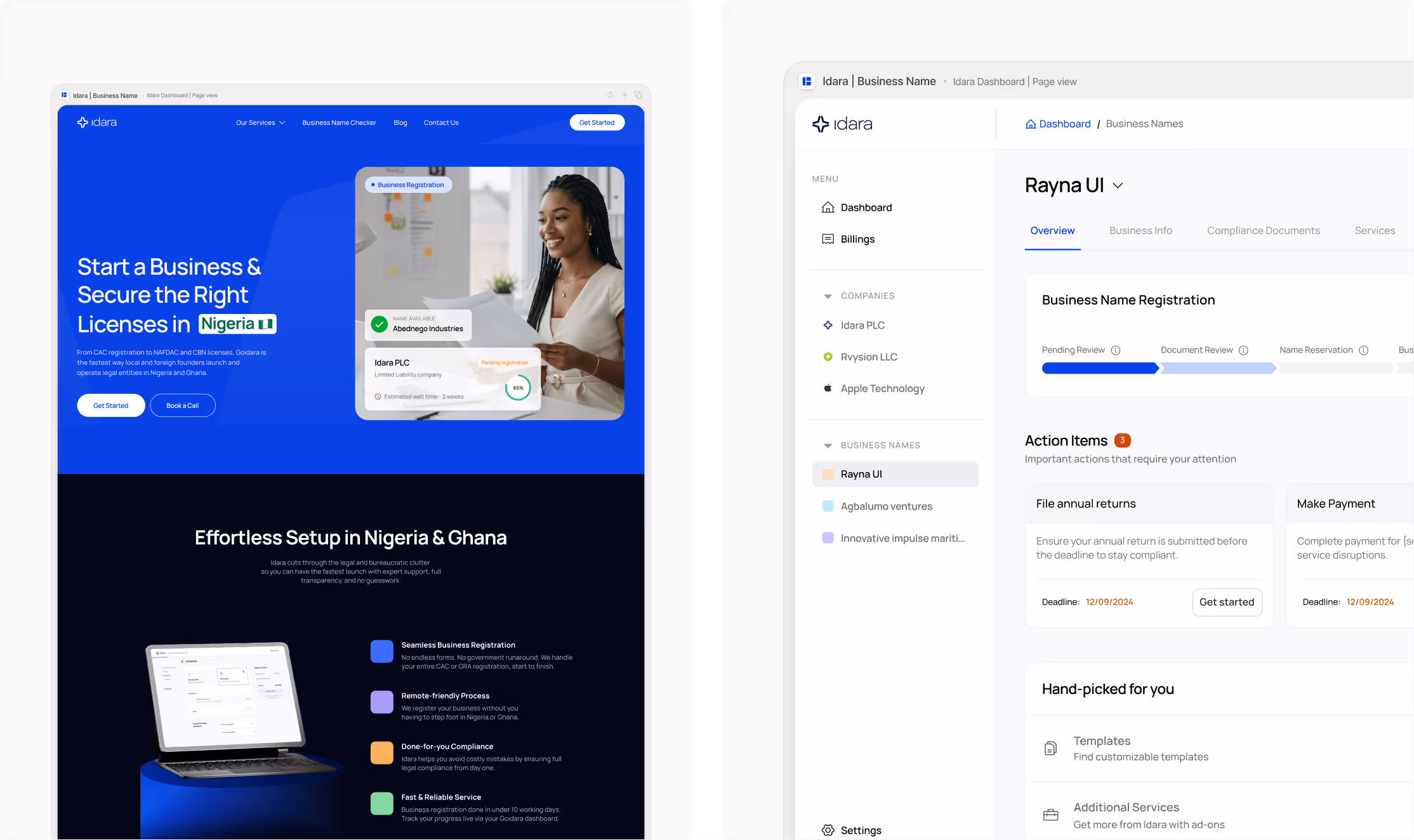Viewport: 1414px width, 840px height.
Task: Click the Idara logo in dashboard sidebar
Action: tap(842, 124)
